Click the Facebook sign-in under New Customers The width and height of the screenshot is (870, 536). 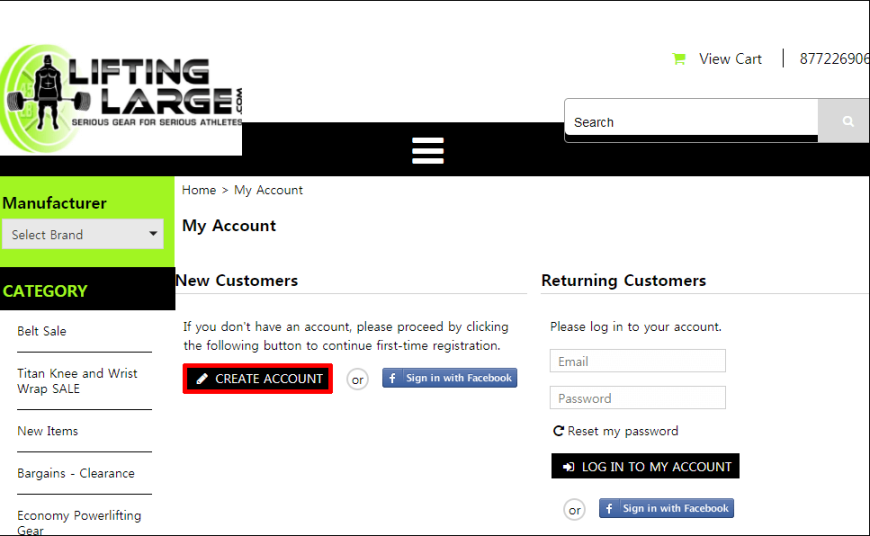449,378
